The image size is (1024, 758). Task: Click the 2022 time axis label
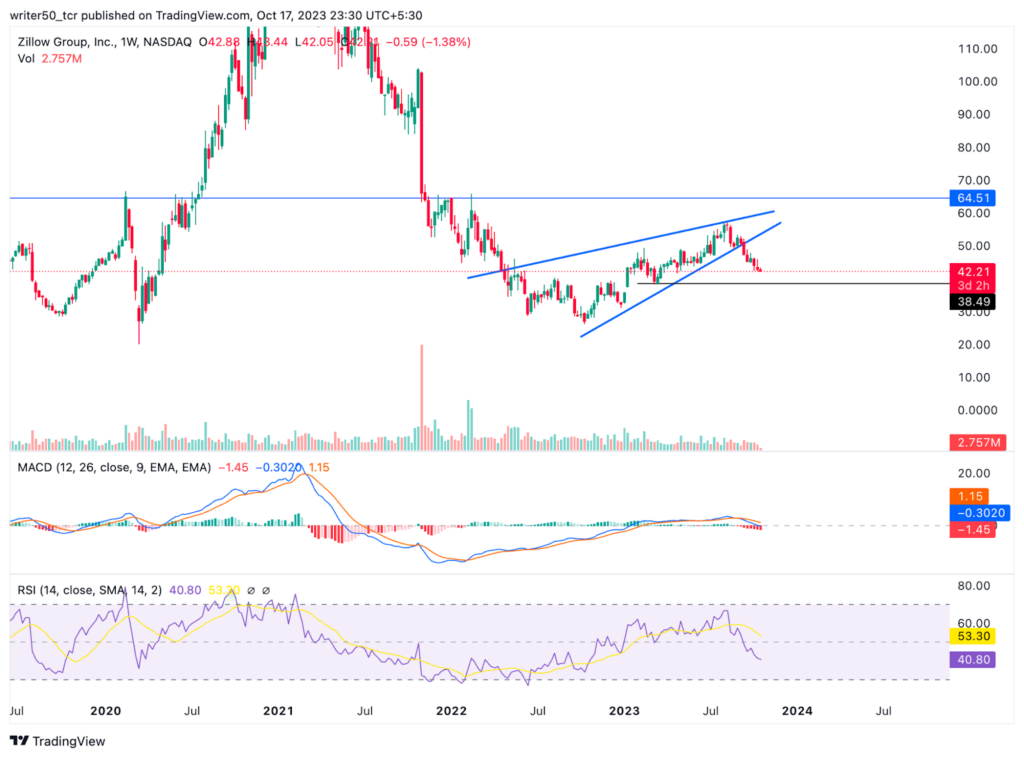pyautogui.click(x=451, y=710)
